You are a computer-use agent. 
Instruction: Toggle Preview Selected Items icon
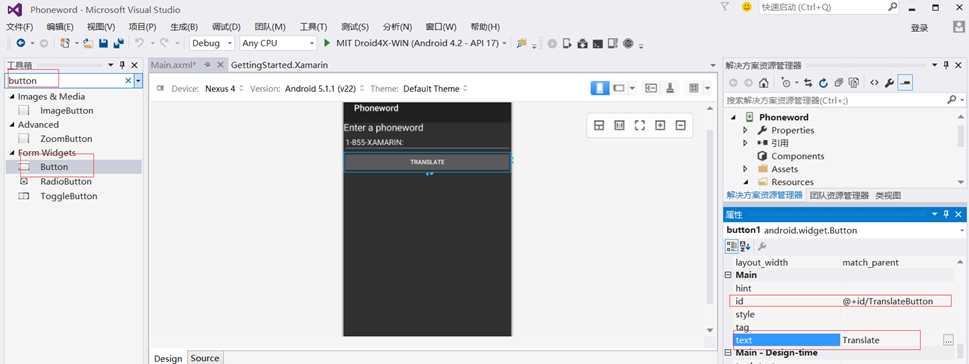pyautogui.click(x=905, y=82)
